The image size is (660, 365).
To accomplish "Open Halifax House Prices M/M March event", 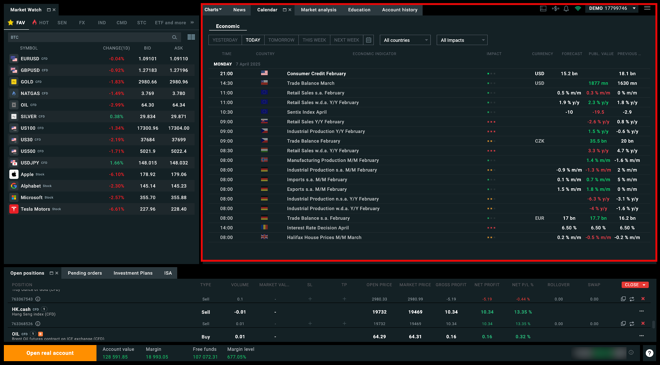I will click(429, 237).
